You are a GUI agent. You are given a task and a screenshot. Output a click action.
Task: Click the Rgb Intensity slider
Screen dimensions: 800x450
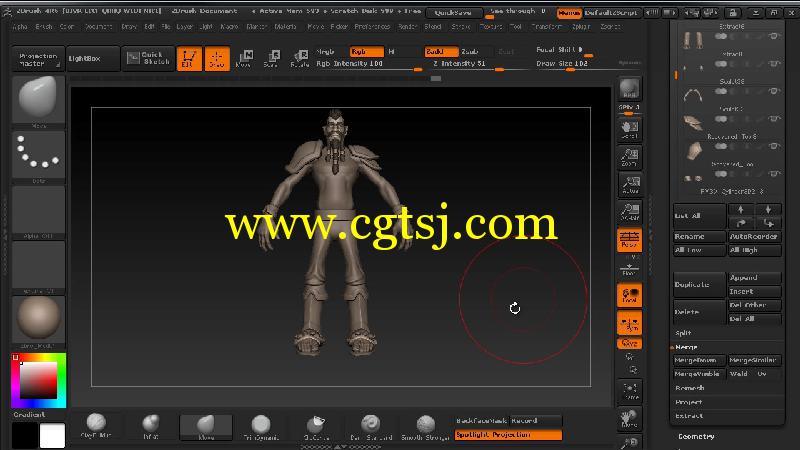point(368,64)
